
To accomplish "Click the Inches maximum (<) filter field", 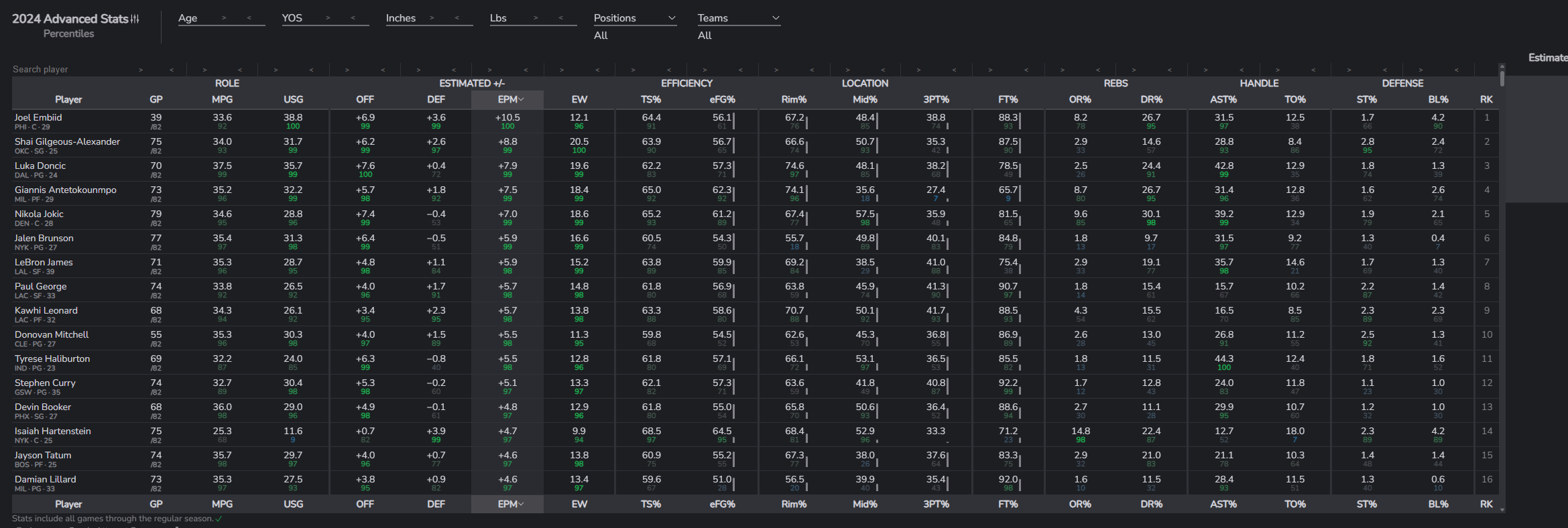I will pyautogui.click(x=457, y=18).
